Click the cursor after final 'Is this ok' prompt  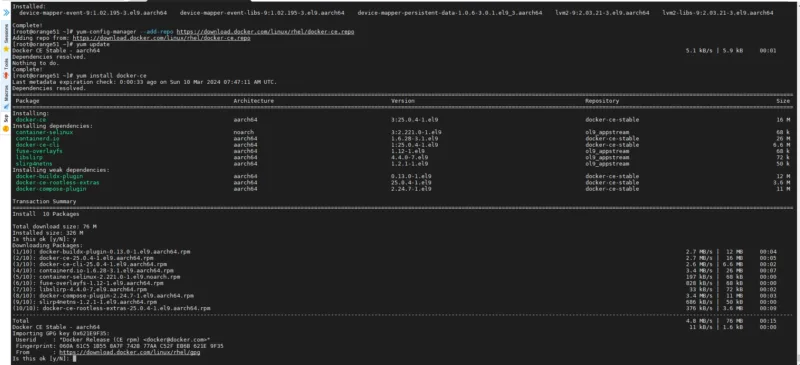tap(74, 358)
